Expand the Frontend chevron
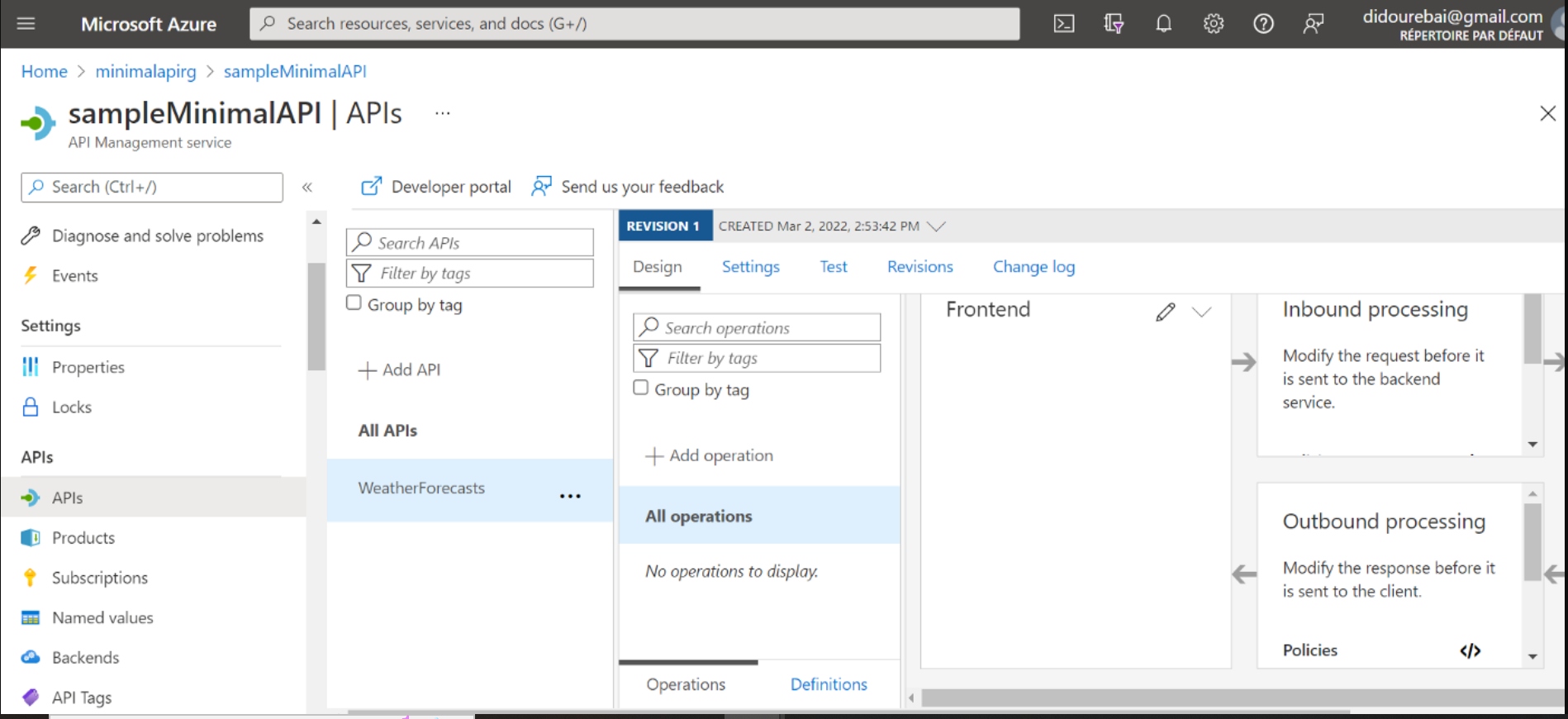This screenshot has height=719, width=1568. tap(1201, 312)
